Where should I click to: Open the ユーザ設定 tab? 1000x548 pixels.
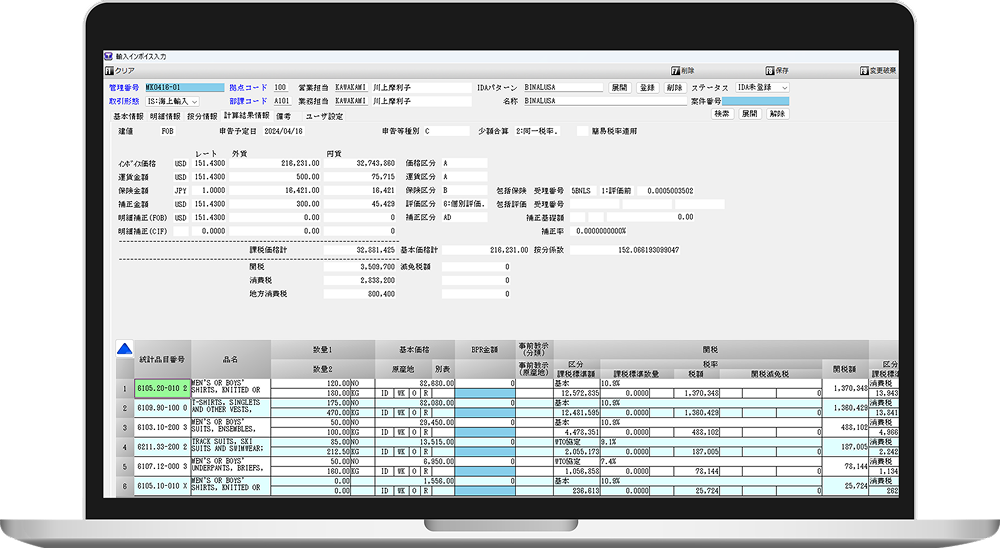(324, 117)
